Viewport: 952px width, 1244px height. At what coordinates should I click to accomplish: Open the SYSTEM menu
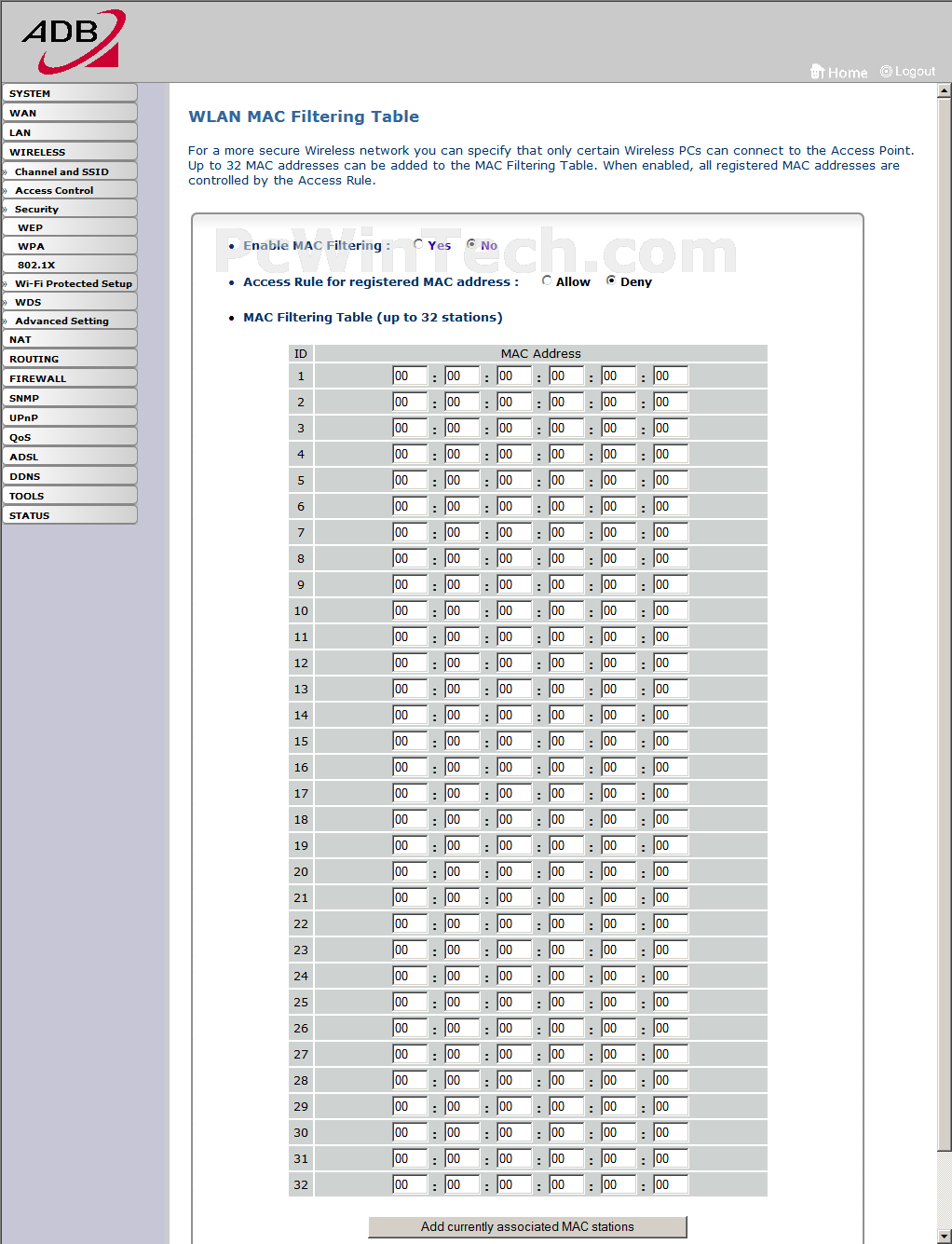pyautogui.click(x=70, y=93)
